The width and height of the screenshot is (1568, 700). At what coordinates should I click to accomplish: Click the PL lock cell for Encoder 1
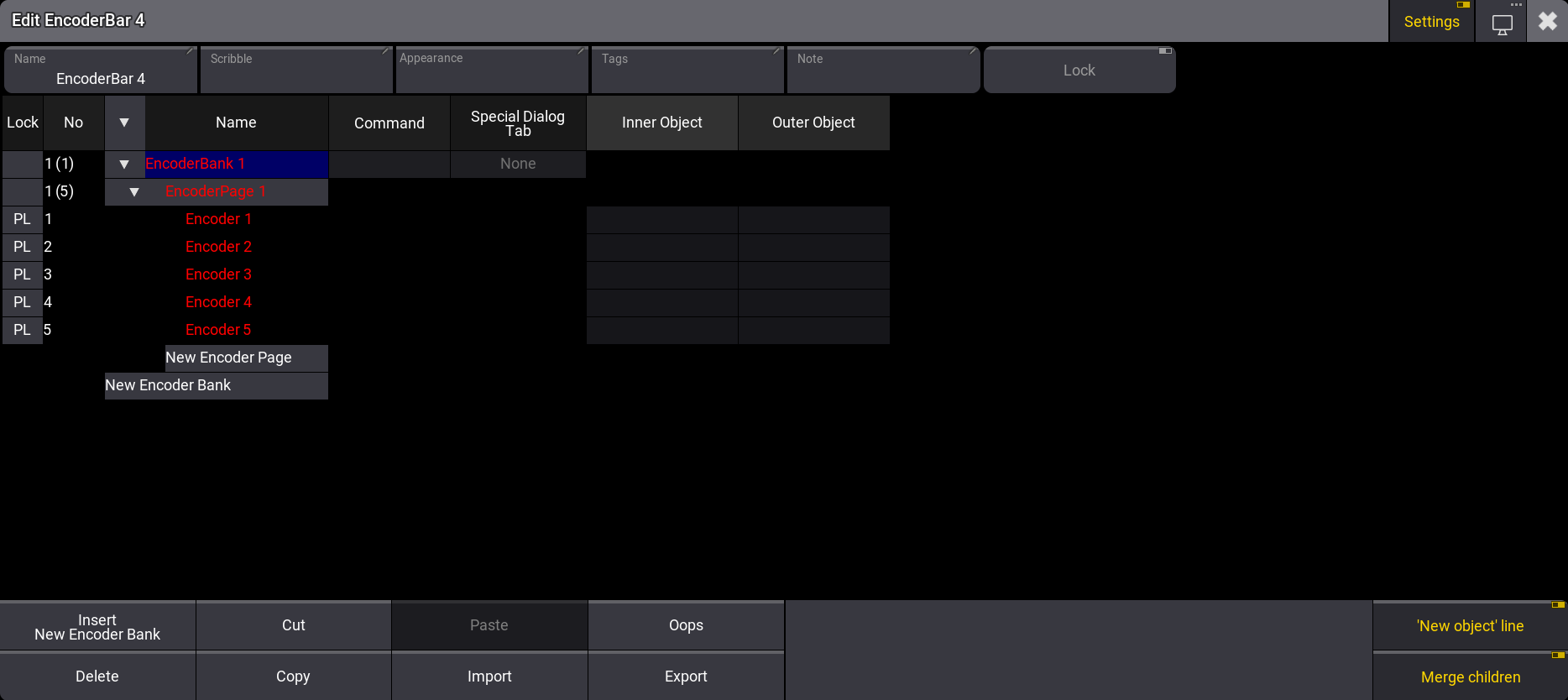click(23, 219)
